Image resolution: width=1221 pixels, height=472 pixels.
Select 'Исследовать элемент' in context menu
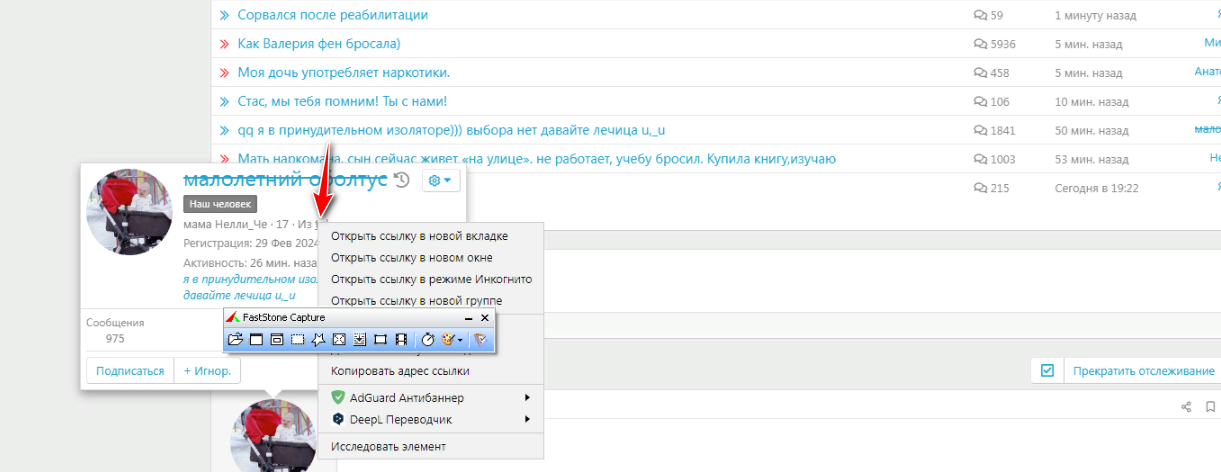coord(388,446)
